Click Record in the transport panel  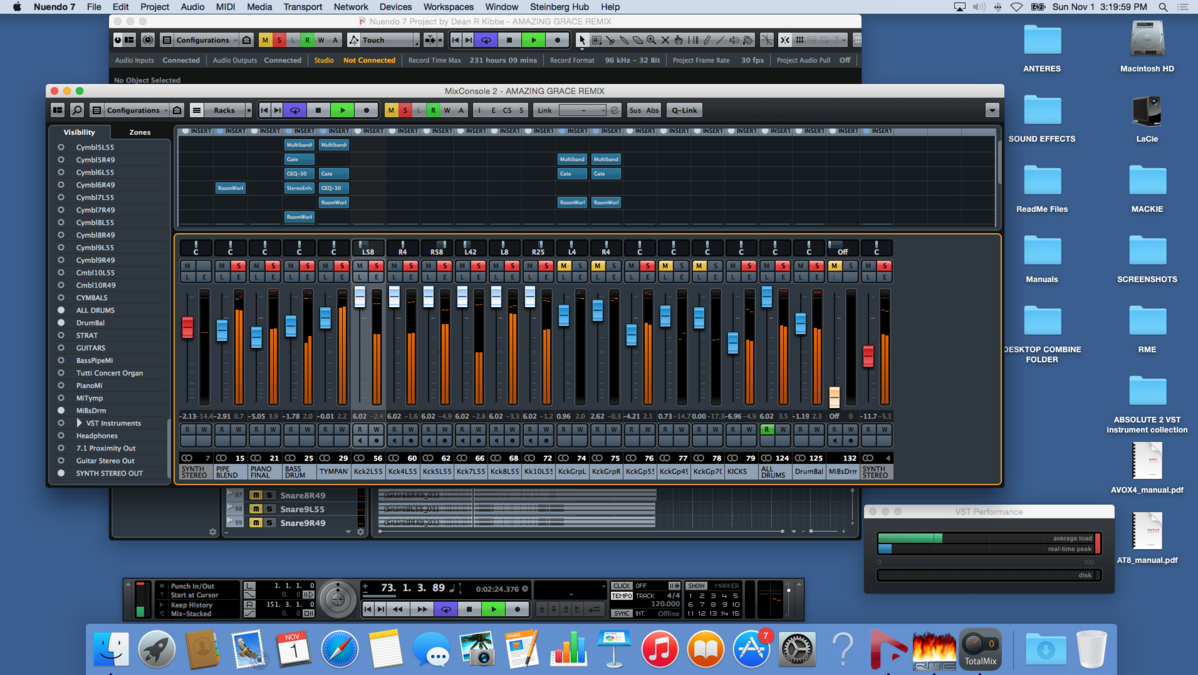517,609
